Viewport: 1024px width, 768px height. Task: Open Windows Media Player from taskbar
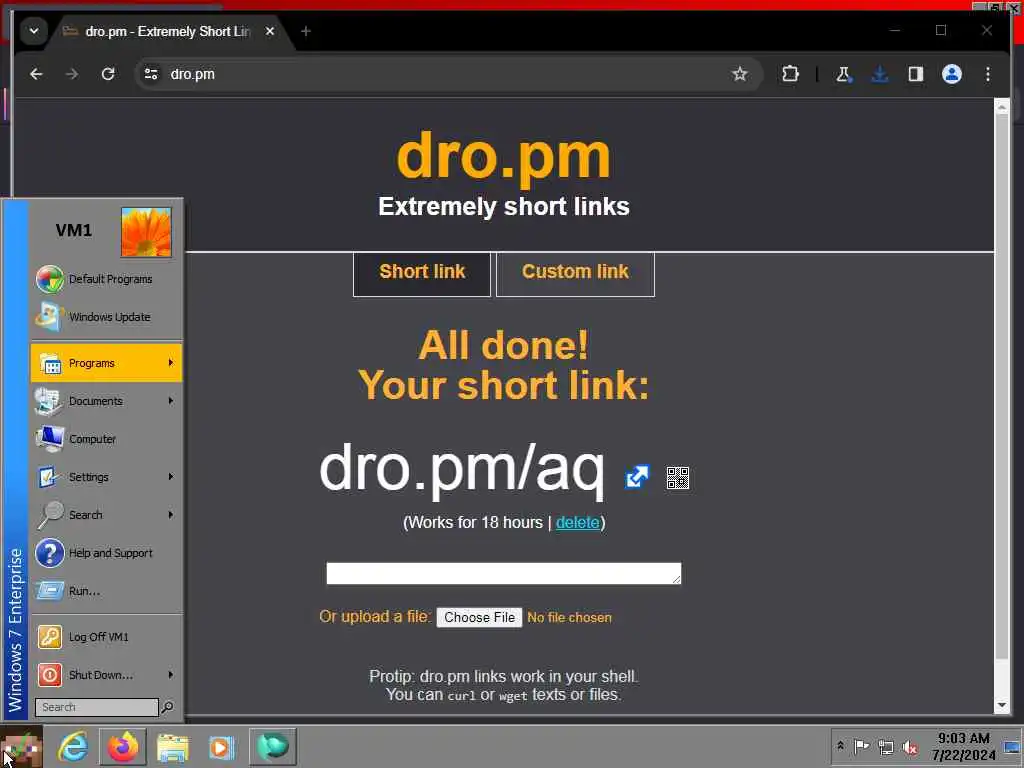tap(222, 746)
